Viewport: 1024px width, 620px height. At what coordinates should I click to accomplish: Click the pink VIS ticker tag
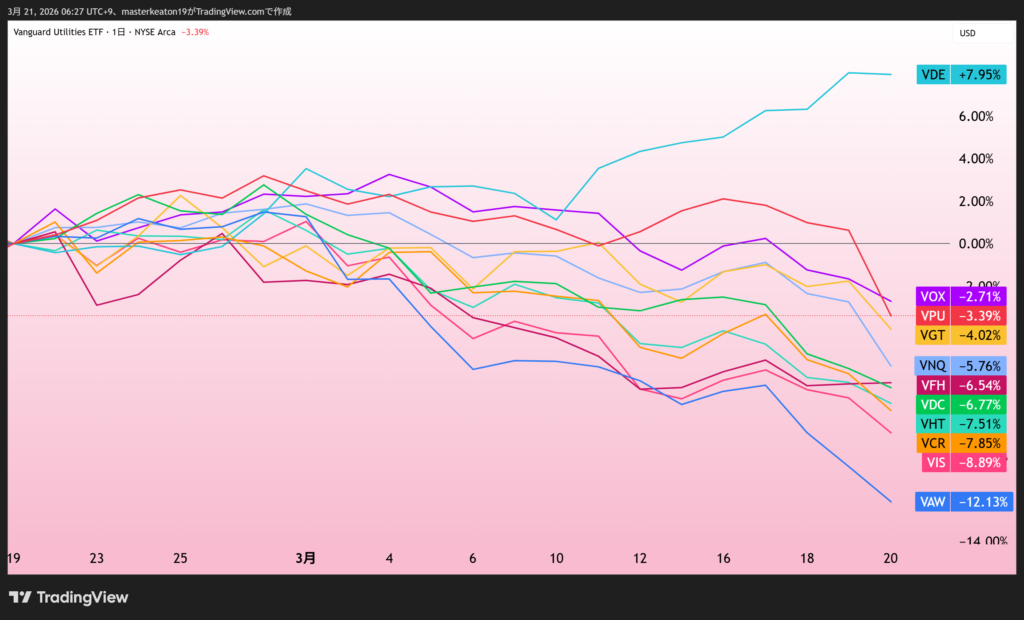tap(936, 462)
